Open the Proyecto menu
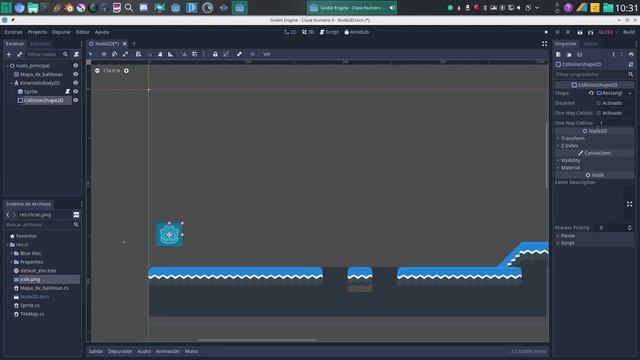This screenshot has width=640, height=360. click(37, 32)
